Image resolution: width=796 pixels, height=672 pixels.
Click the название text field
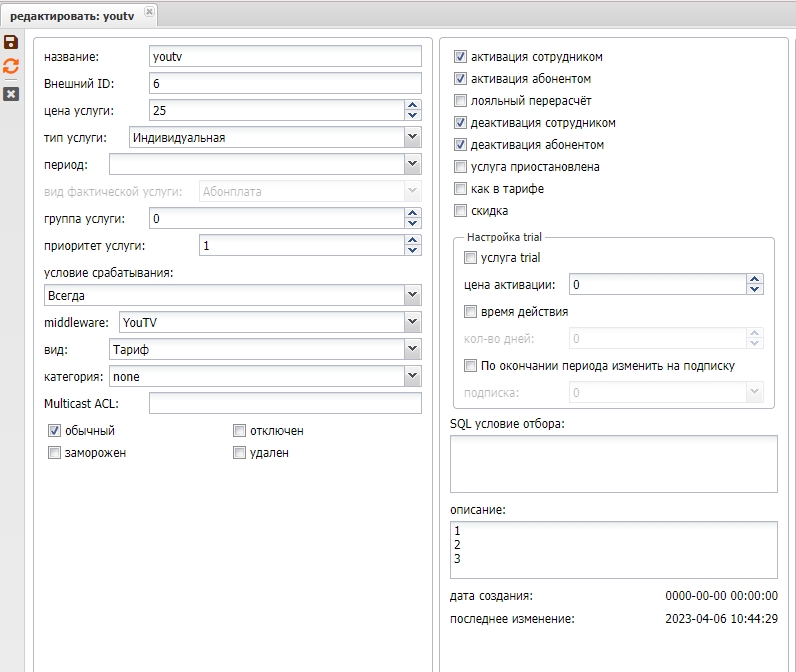pos(285,57)
